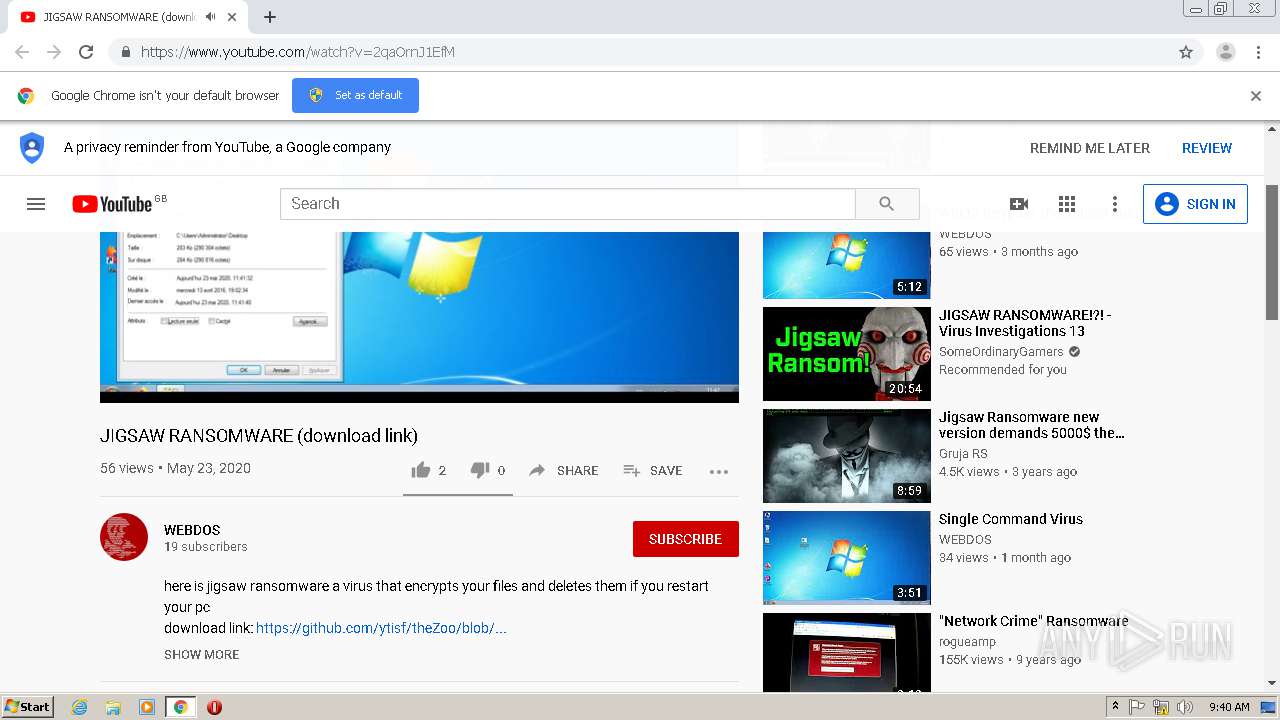Viewport: 1280px width, 720px height.
Task: Open the YouTube hamburger guide menu
Action: pyautogui.click(x=36, y=204)
